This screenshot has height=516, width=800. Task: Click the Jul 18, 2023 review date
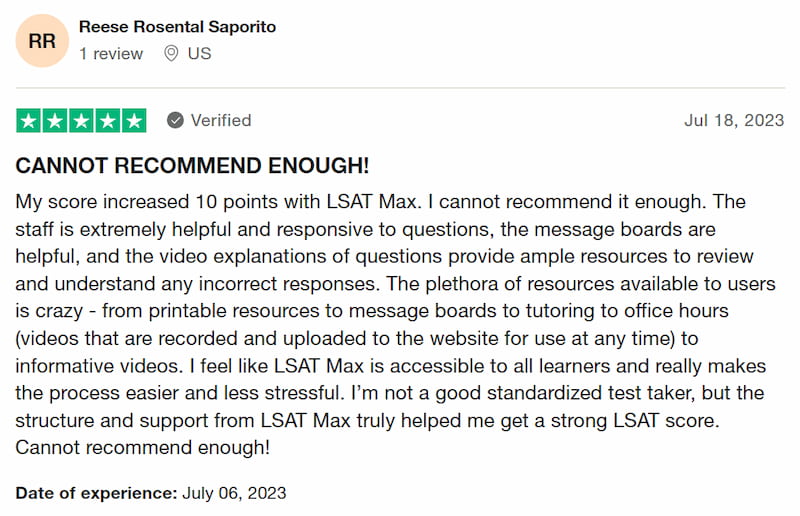(x=734, y=120)
